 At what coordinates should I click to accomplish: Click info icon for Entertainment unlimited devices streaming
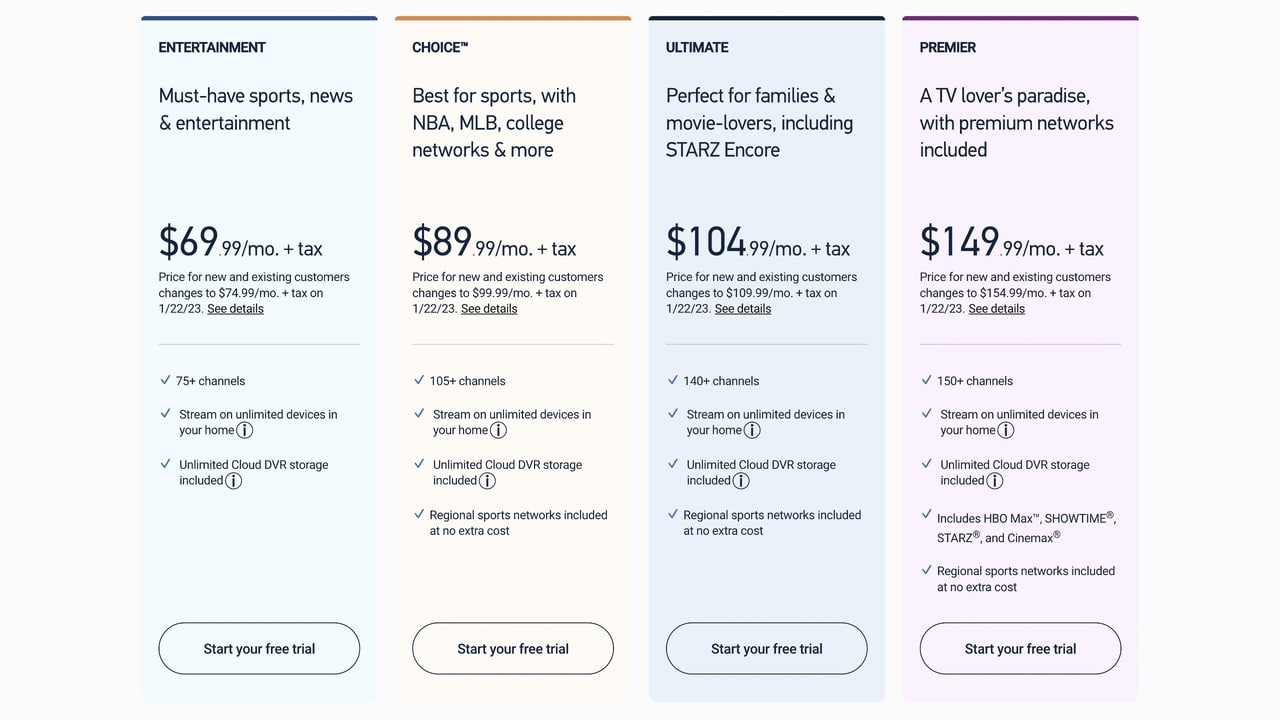click(x=244, y=430)
